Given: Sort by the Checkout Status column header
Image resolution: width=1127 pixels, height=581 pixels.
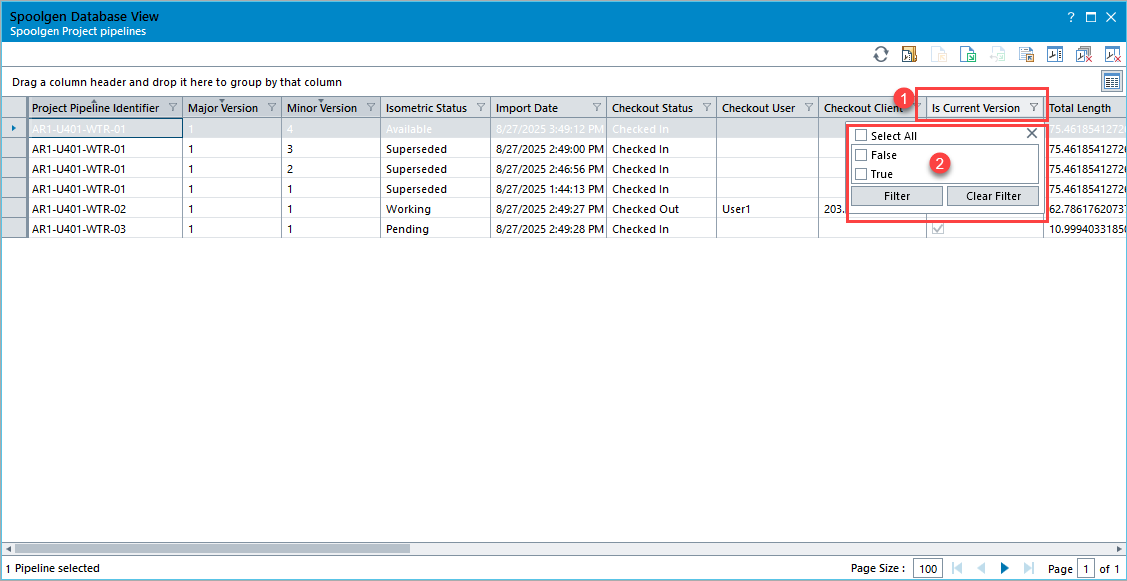Looking at the screenshot, I should point(652,108).
